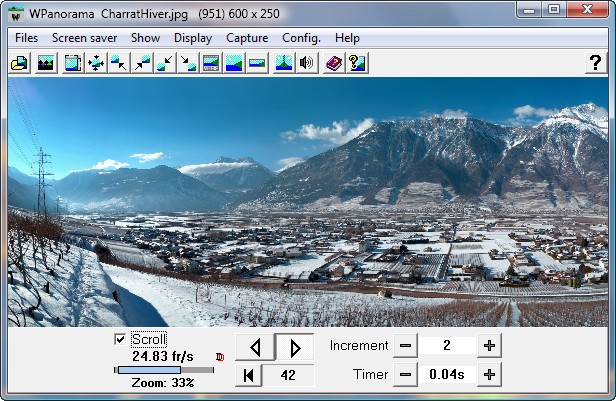616x401 pixels.
Task: Open the Files menu
Action: [x=26, y=38]
